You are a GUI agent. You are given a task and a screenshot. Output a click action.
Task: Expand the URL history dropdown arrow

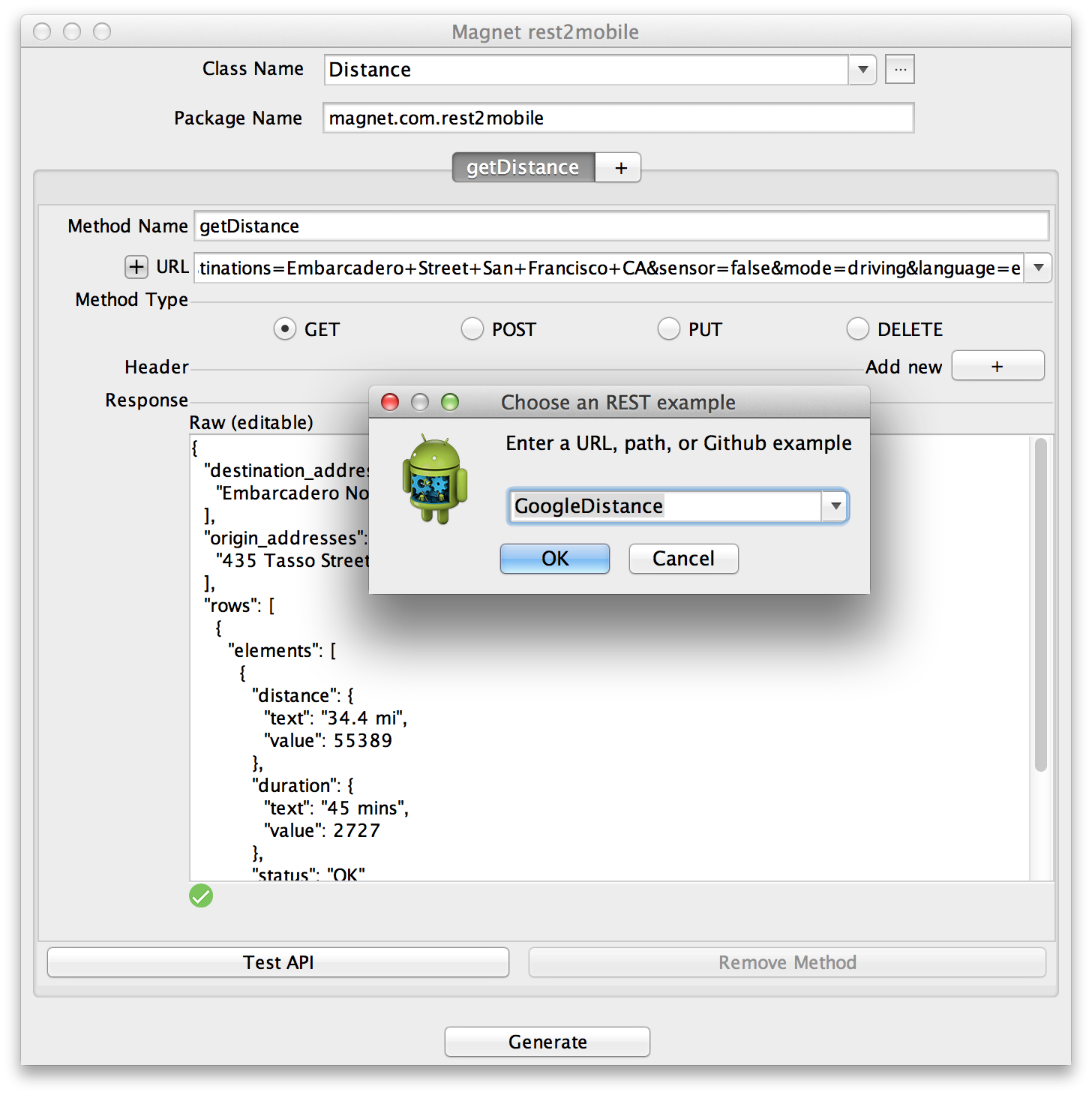coord(1038,268)
